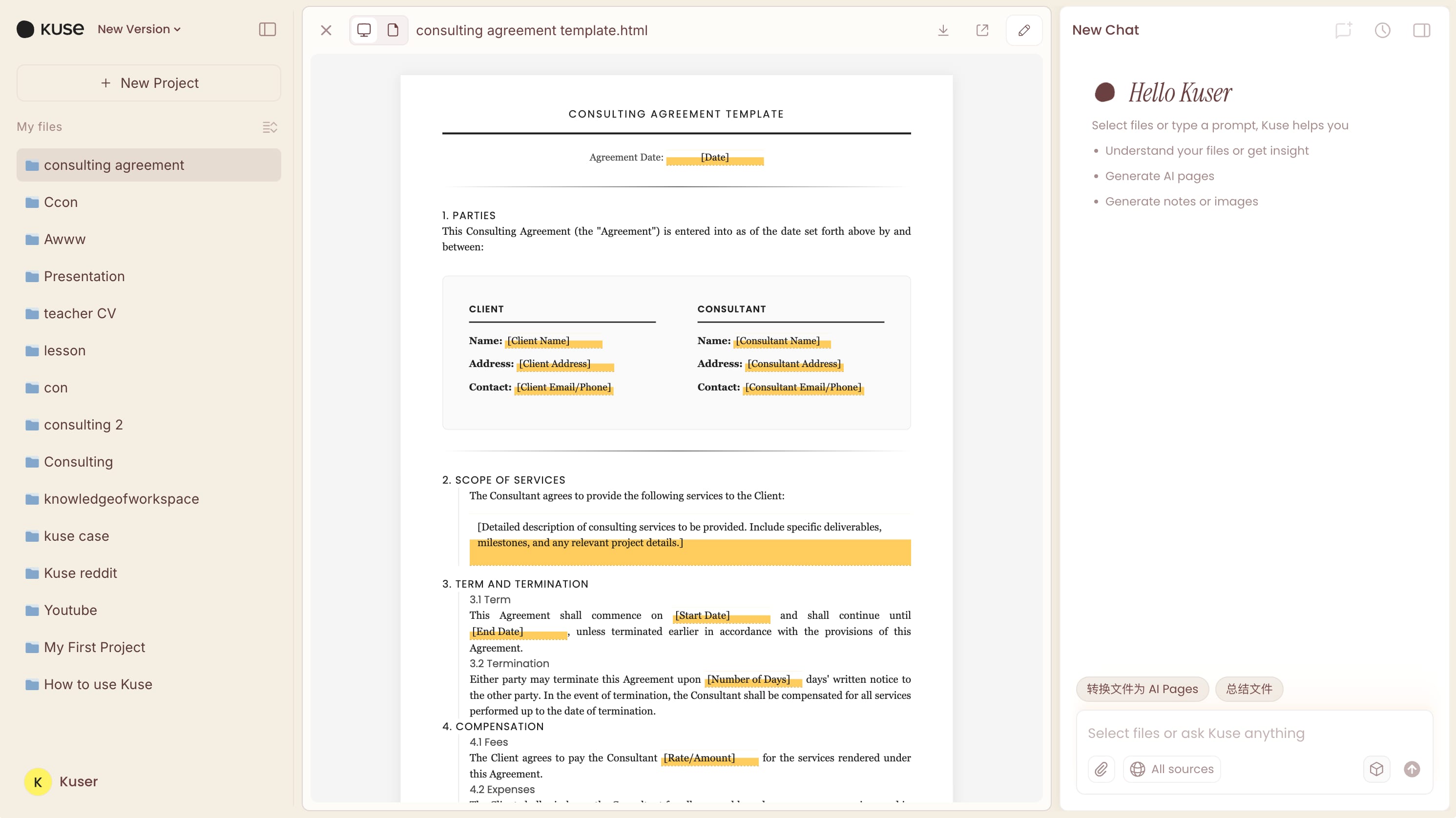Open the My files sort options

pyautogui.click(x=270, y=127)
